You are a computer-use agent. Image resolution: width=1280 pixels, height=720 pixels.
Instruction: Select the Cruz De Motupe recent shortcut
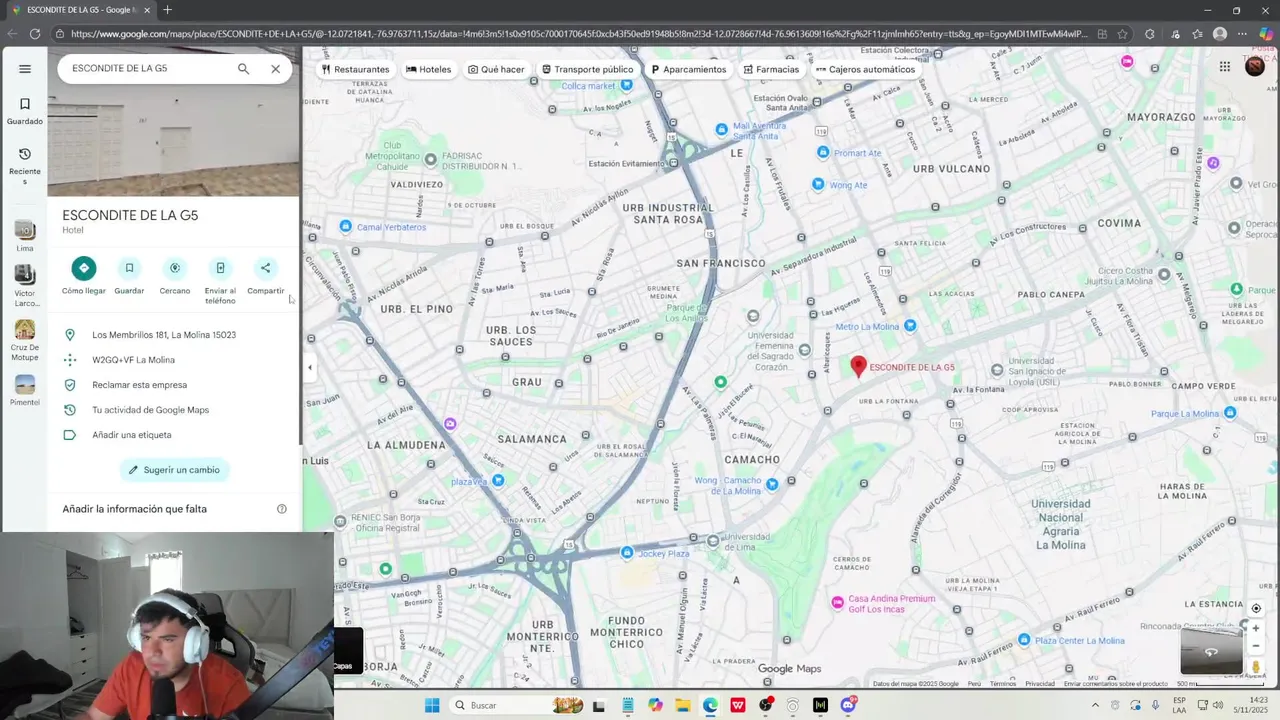25,340
